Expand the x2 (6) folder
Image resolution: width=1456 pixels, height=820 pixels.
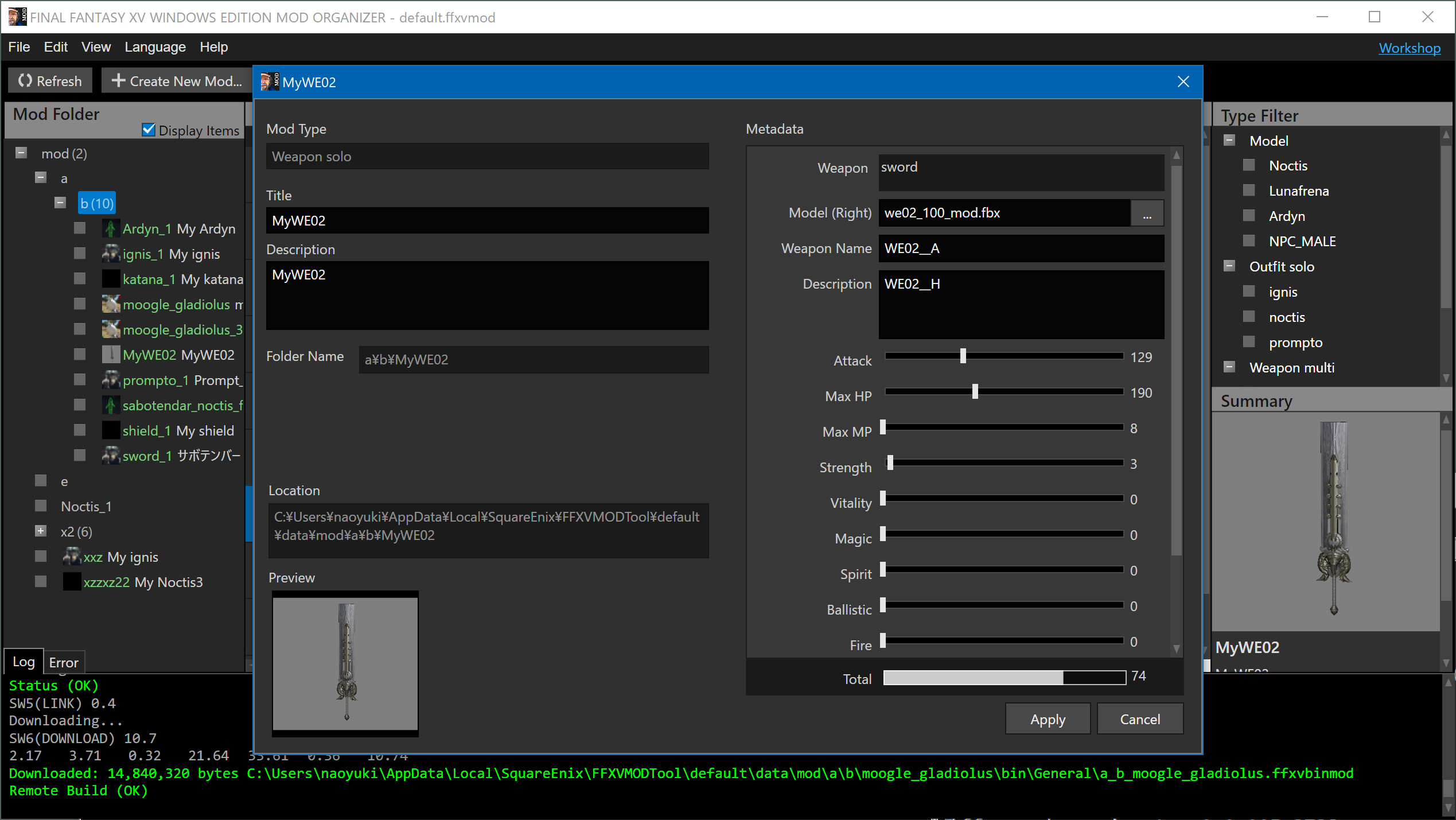pyautogui.click(x=40, y=531)
